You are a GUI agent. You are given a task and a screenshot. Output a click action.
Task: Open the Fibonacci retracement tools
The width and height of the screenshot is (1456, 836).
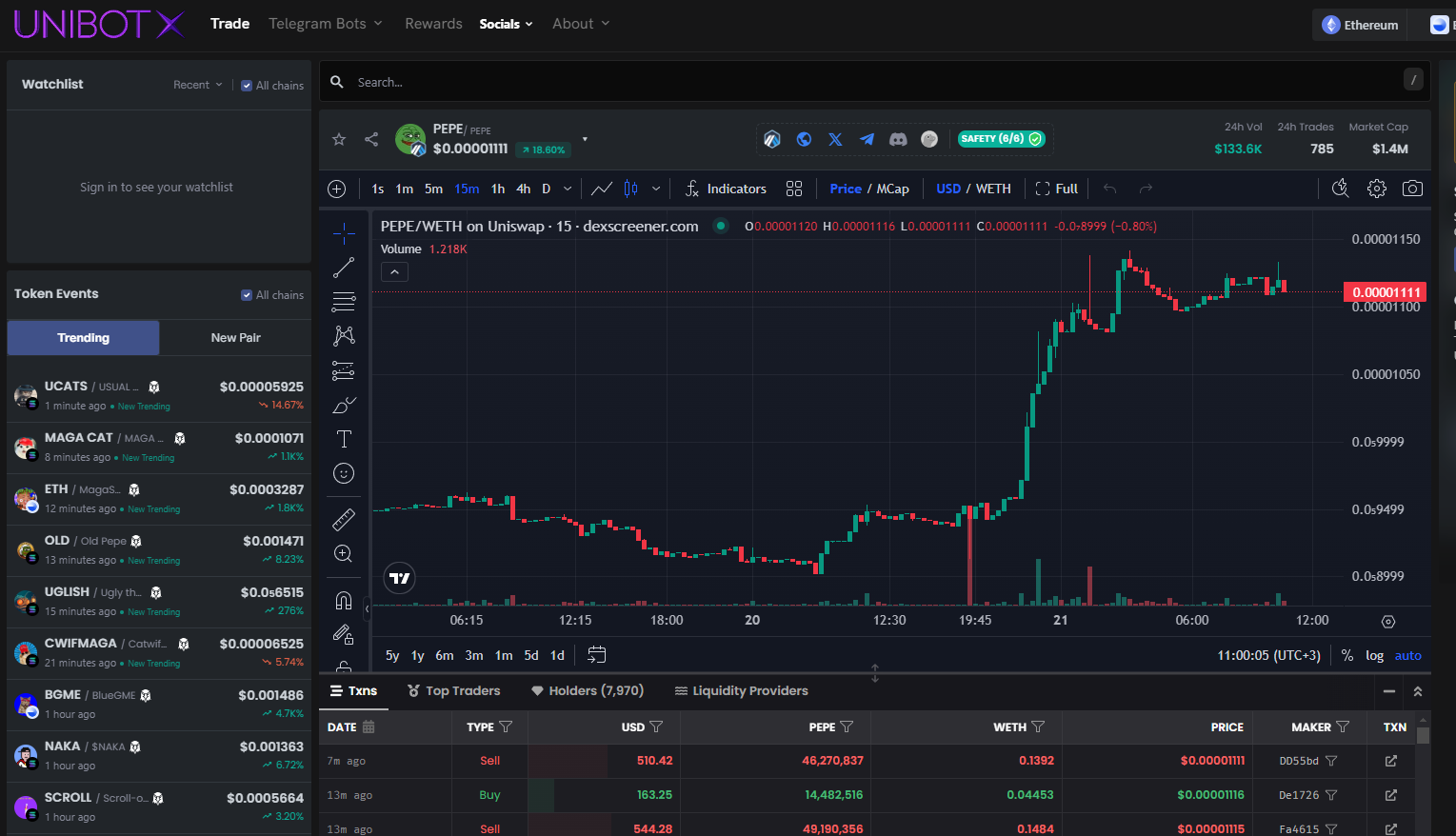[344, 302]
